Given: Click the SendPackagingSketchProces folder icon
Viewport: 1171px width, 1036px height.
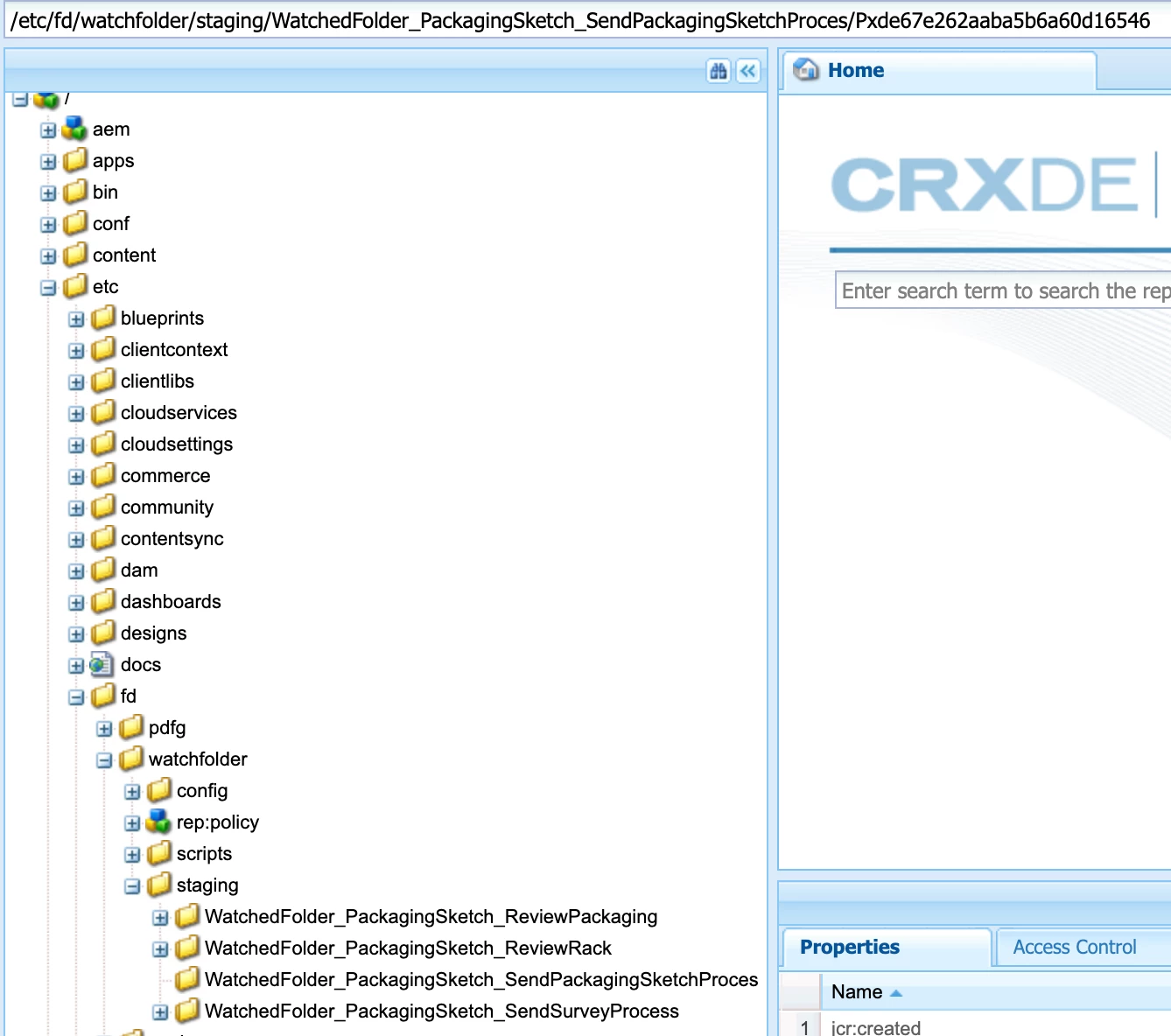Looking at the screenshot, I should click(187, 979).
